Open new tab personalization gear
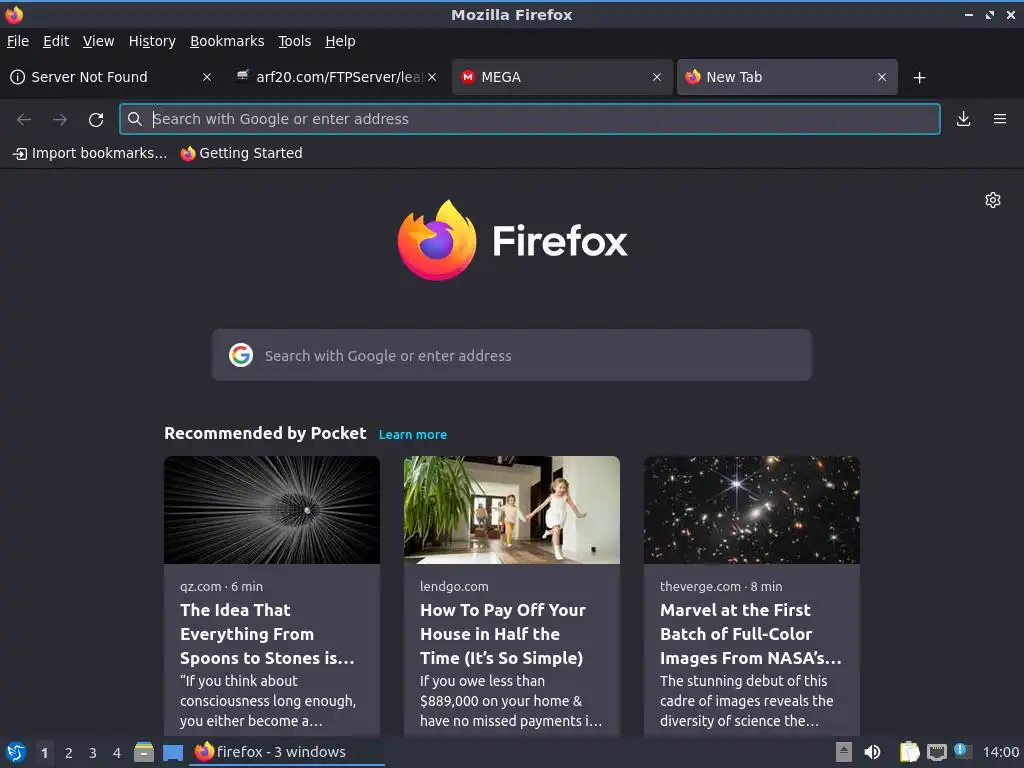The image size is (1024, 768). point(993,200)
